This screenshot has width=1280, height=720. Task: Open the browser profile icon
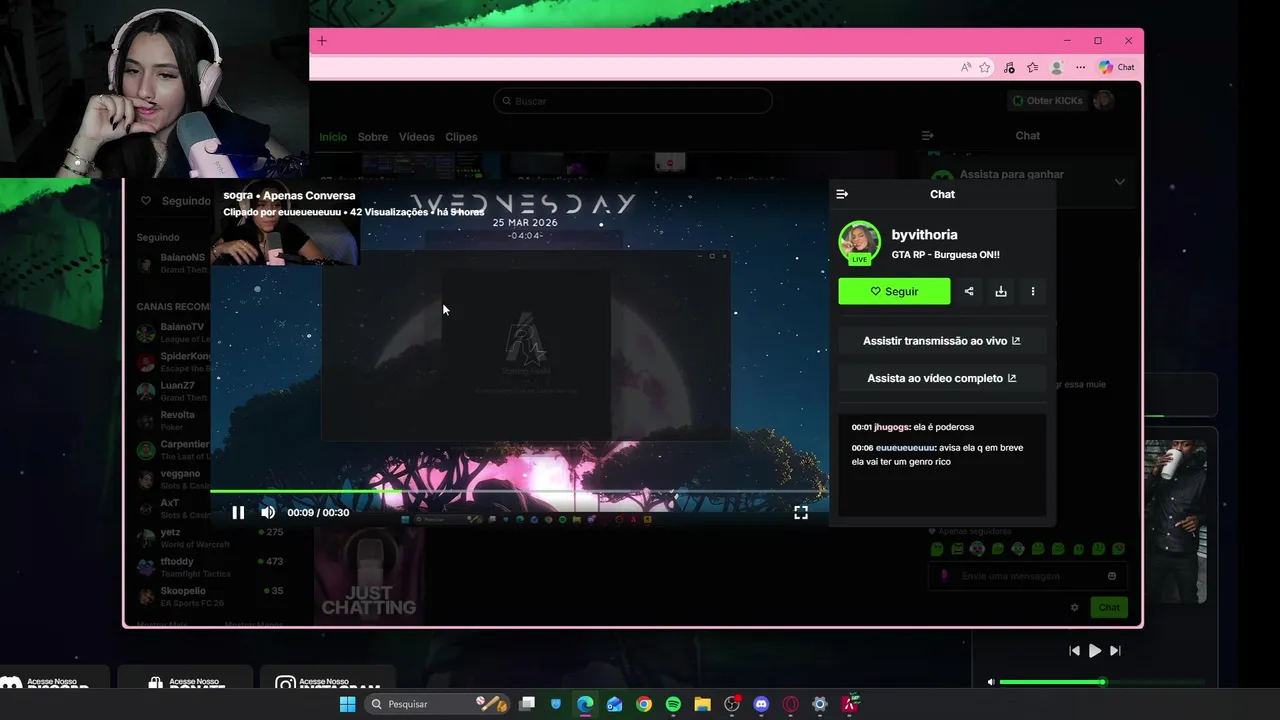(x=1056, y=67)
